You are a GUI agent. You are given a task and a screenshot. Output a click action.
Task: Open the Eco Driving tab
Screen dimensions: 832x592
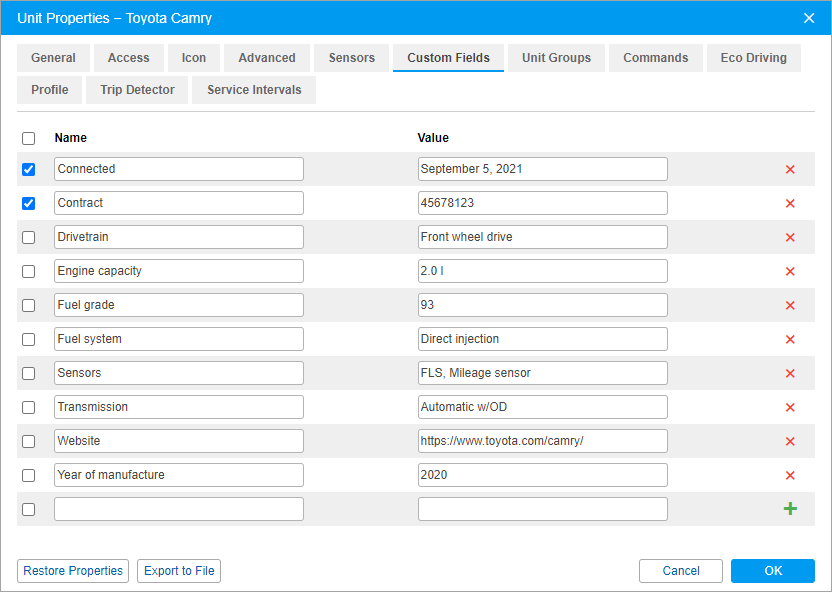point(753,58)
